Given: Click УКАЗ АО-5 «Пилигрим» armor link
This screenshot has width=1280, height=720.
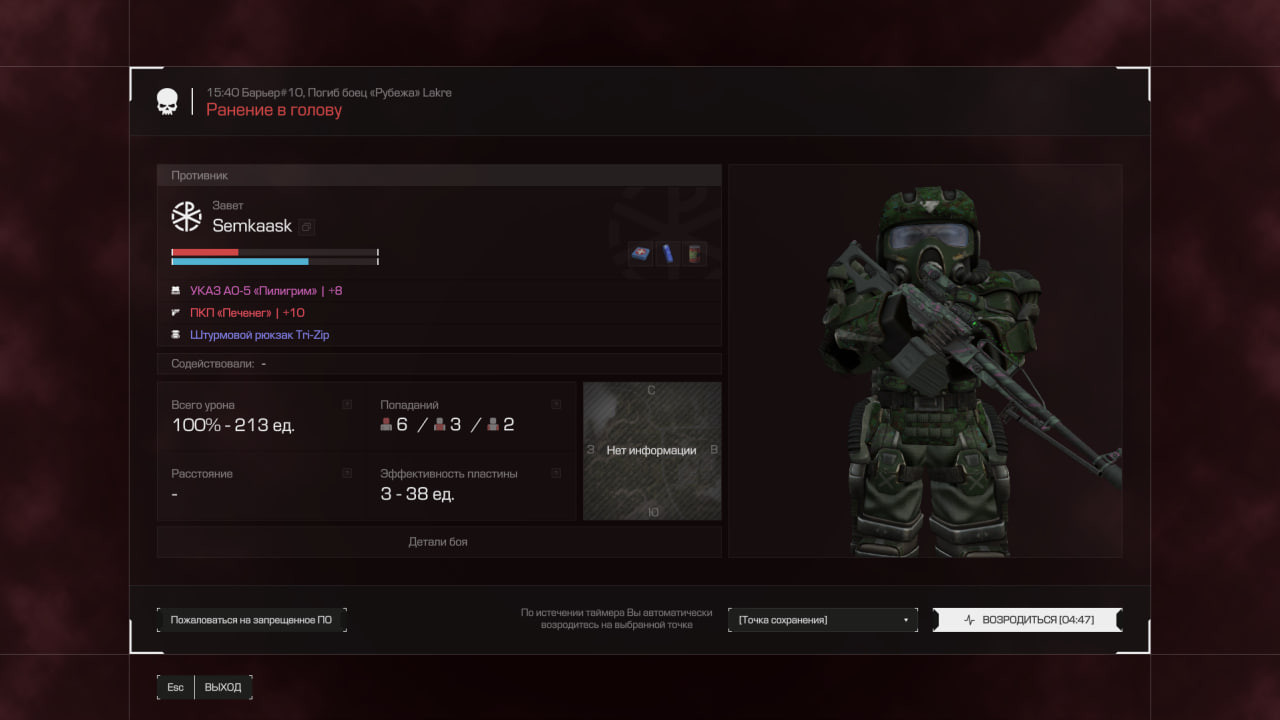Looking at the screenshot, I should click(x=266, y=291).
